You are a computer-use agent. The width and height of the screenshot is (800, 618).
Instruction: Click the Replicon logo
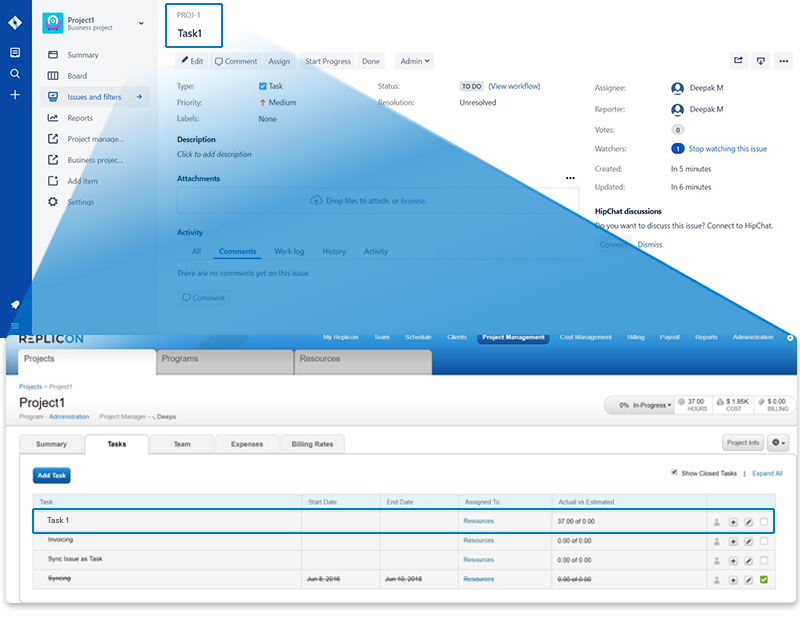point(51,339)
